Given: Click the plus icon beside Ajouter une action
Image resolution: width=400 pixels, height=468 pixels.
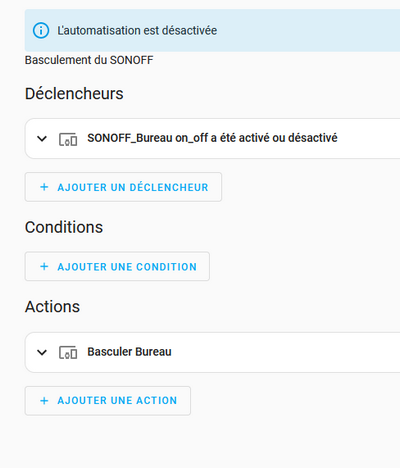Looking at the screenshot, I should tap(44, 401).
